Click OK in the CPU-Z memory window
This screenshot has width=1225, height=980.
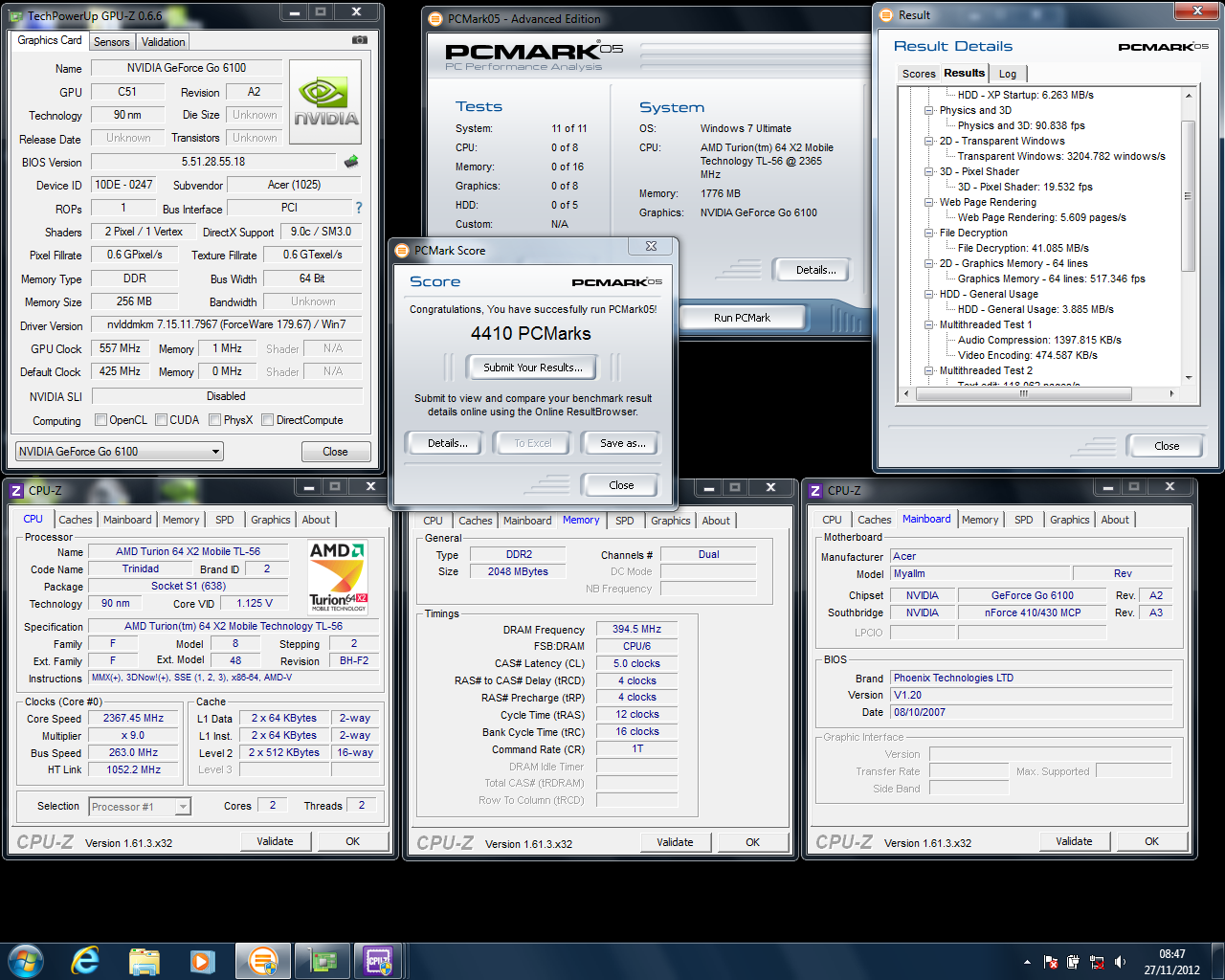753,842
